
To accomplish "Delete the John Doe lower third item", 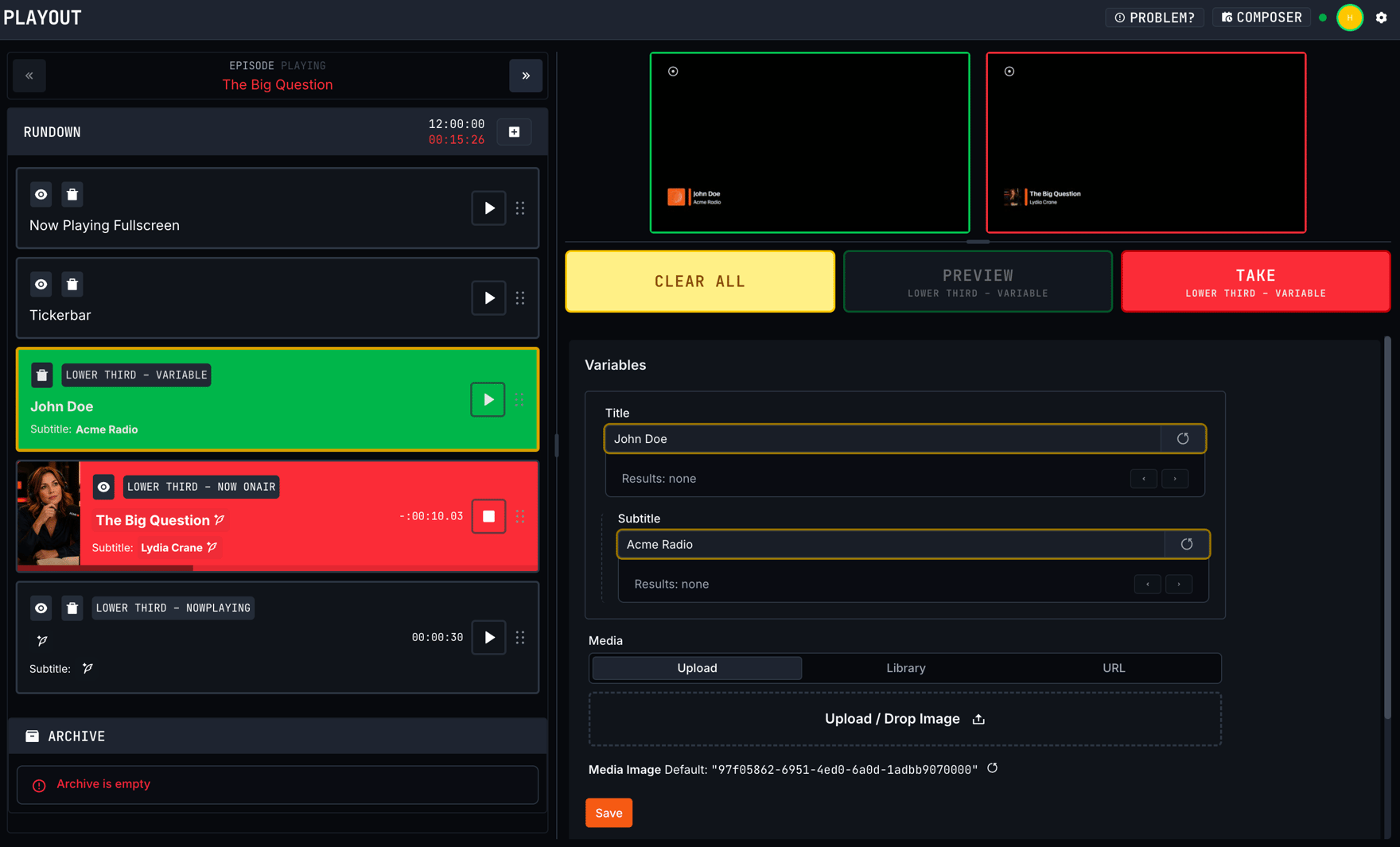I will tap(42, 375).
